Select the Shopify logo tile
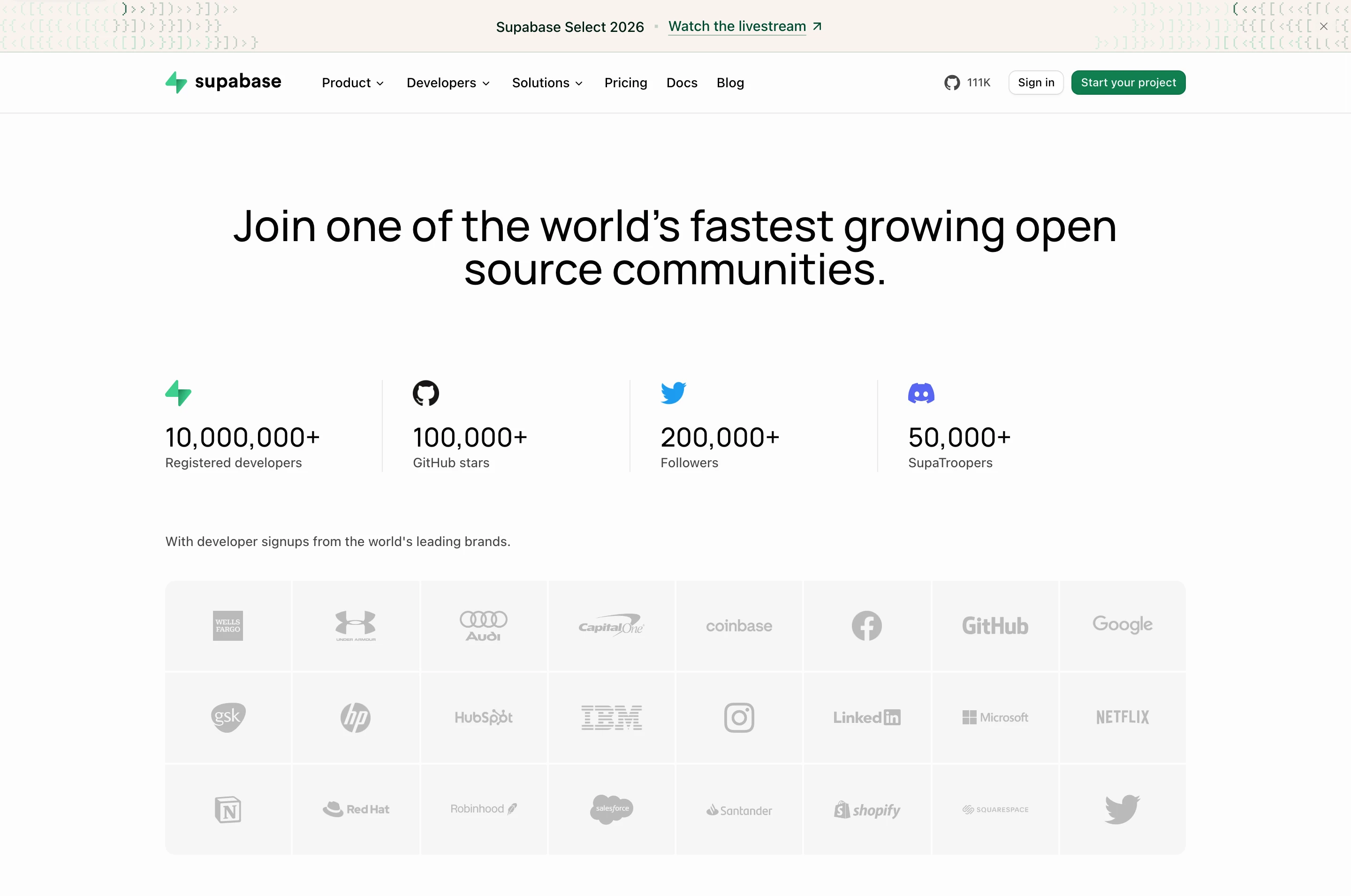Screen dimensions: 1351x896 [866, 809]
